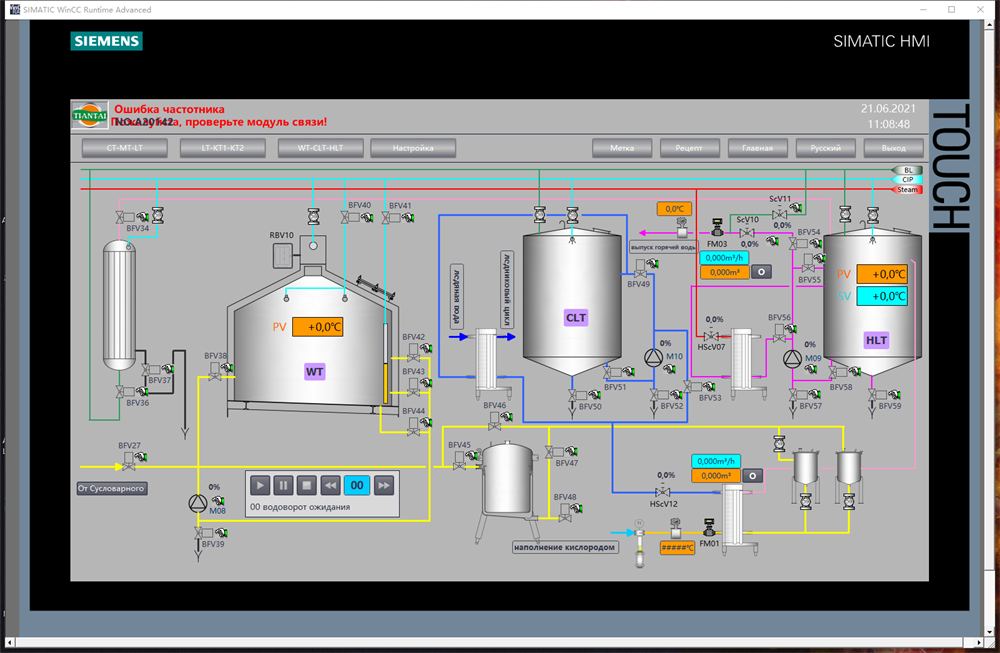Open the Настройка settings page
1000x653 pixels.
pos(413,148)
